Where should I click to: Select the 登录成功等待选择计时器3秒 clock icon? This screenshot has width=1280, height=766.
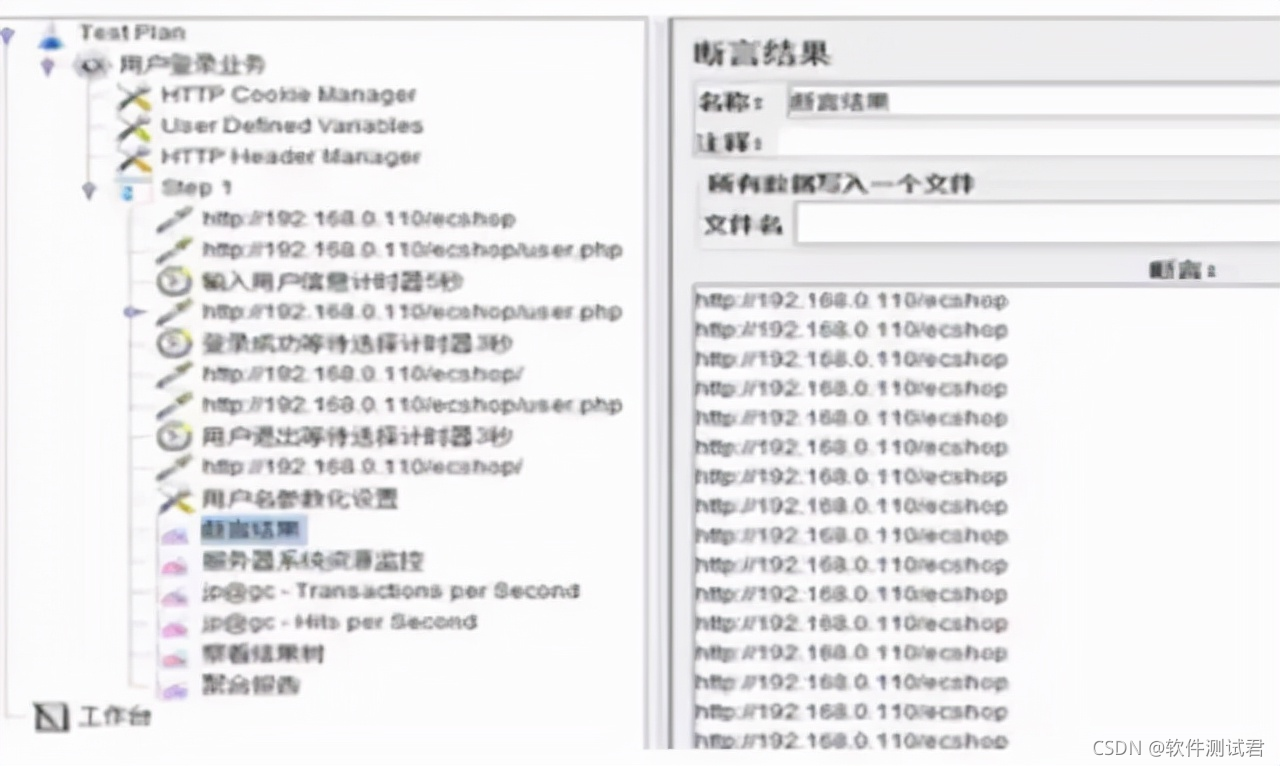(178, 343)
